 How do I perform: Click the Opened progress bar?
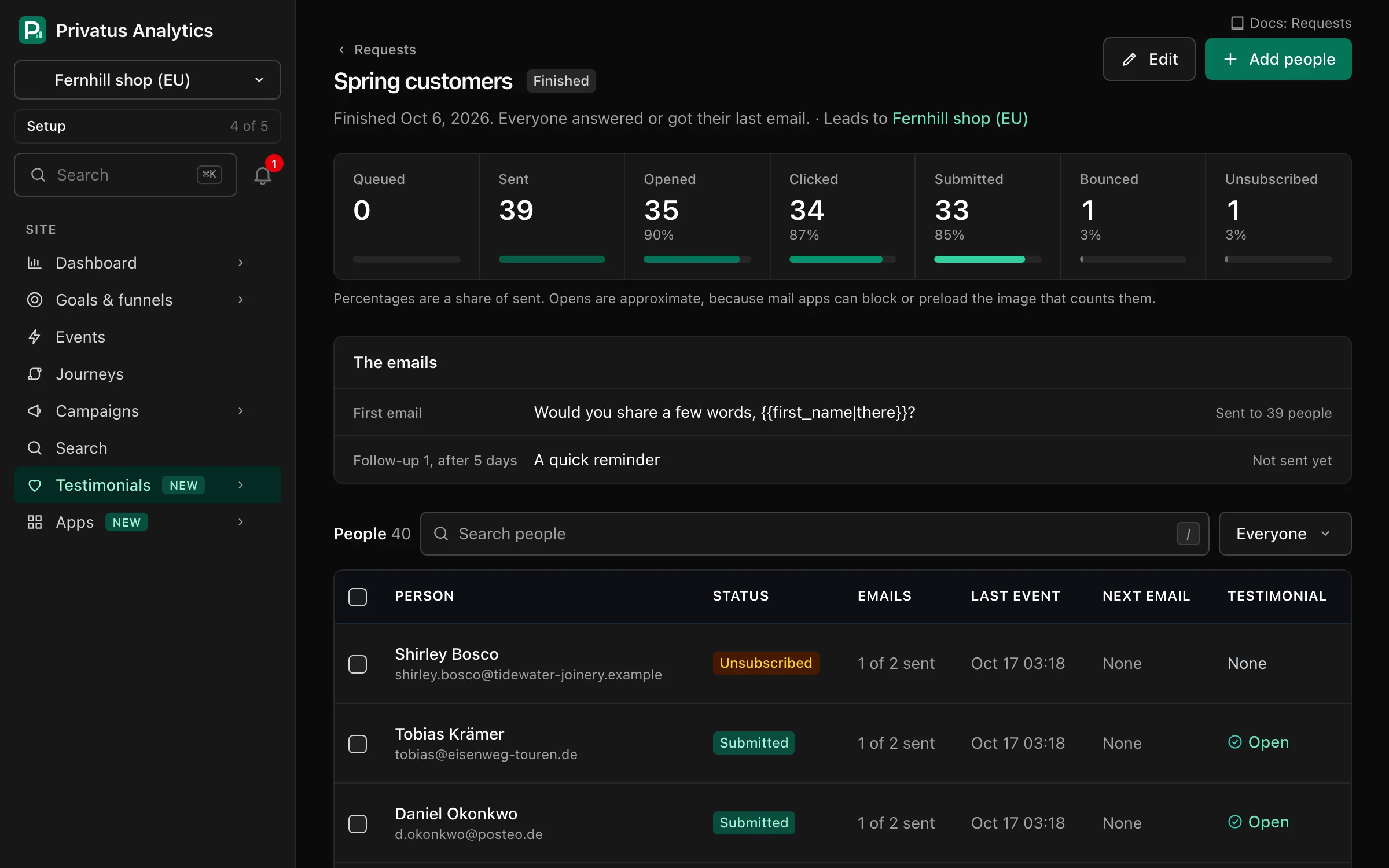[x=697, y=259]
